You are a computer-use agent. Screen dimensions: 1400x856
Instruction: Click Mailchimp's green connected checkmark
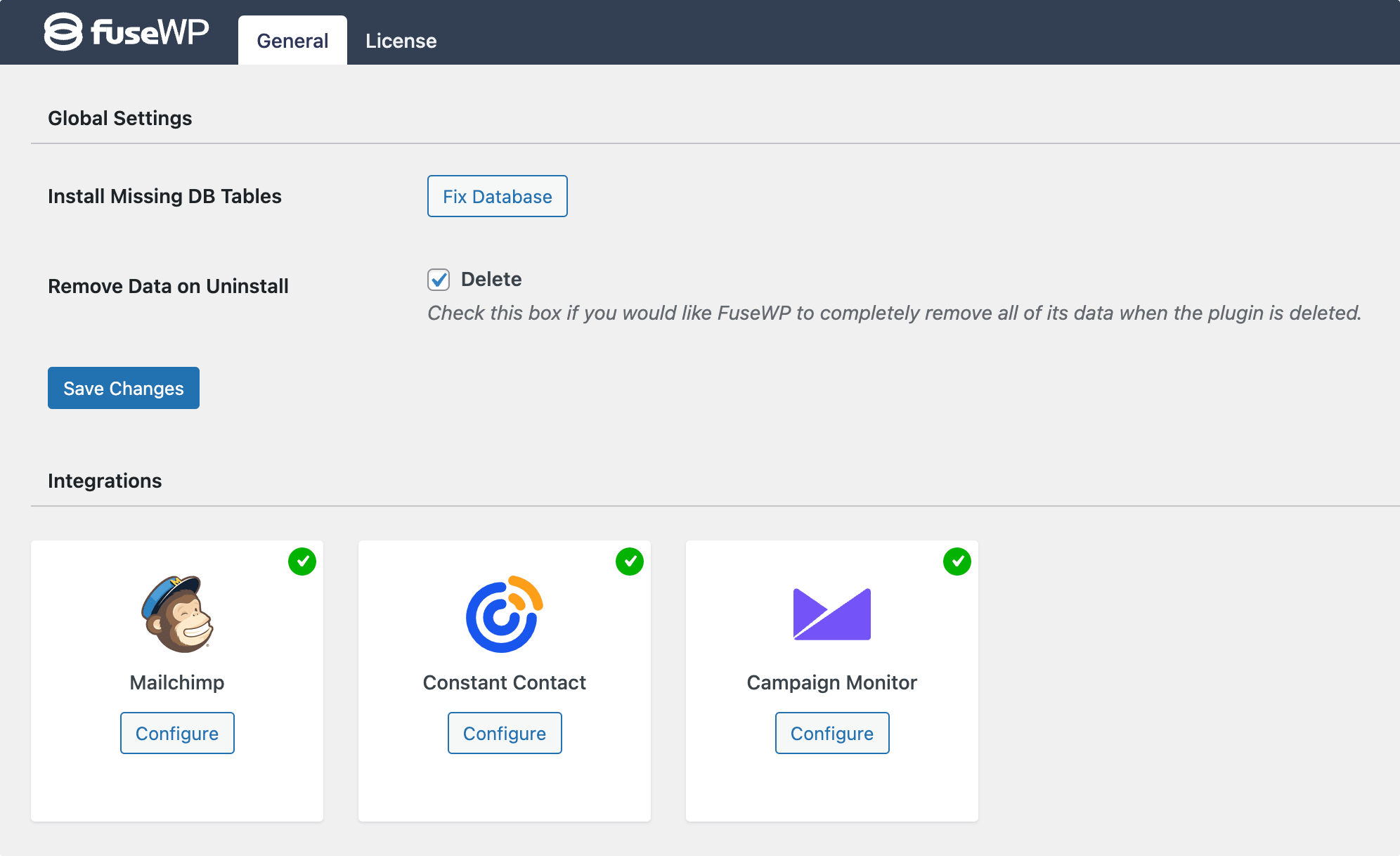click(x=302, y=562)
